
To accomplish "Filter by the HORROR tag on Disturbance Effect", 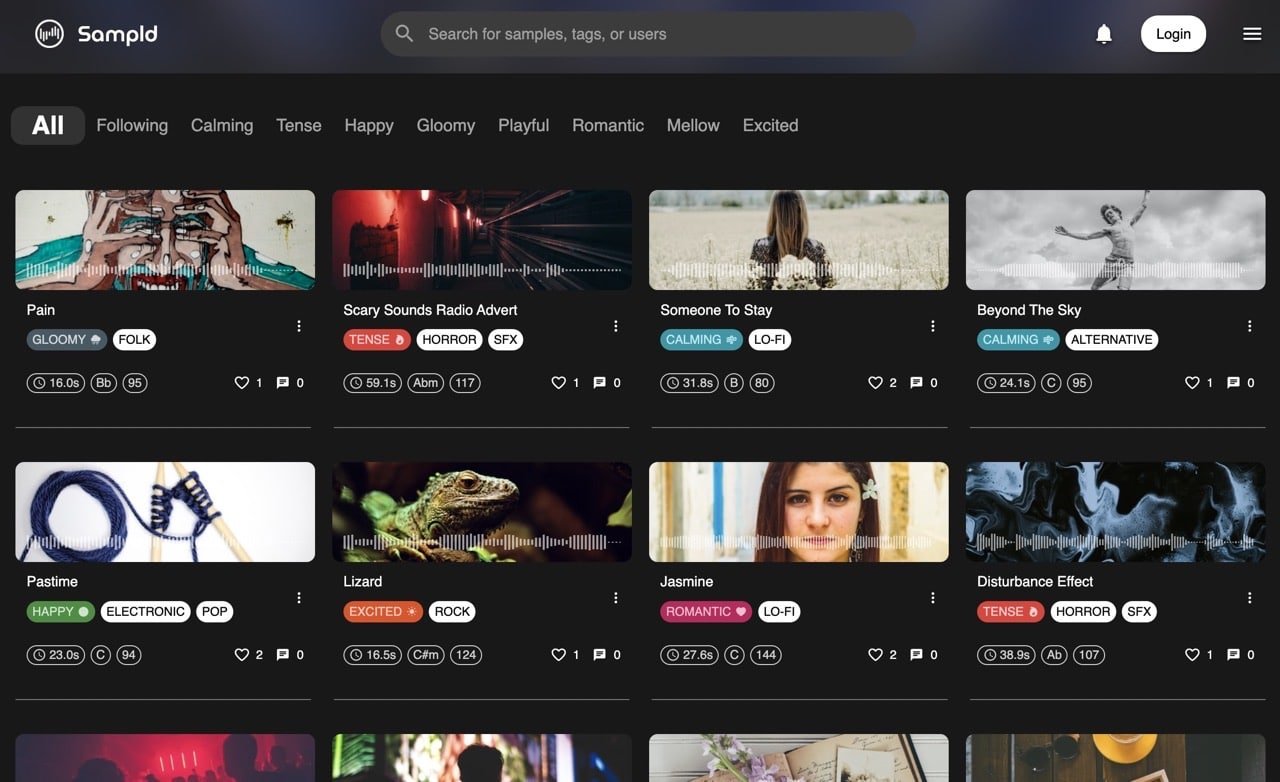I will pos(1083,612).
